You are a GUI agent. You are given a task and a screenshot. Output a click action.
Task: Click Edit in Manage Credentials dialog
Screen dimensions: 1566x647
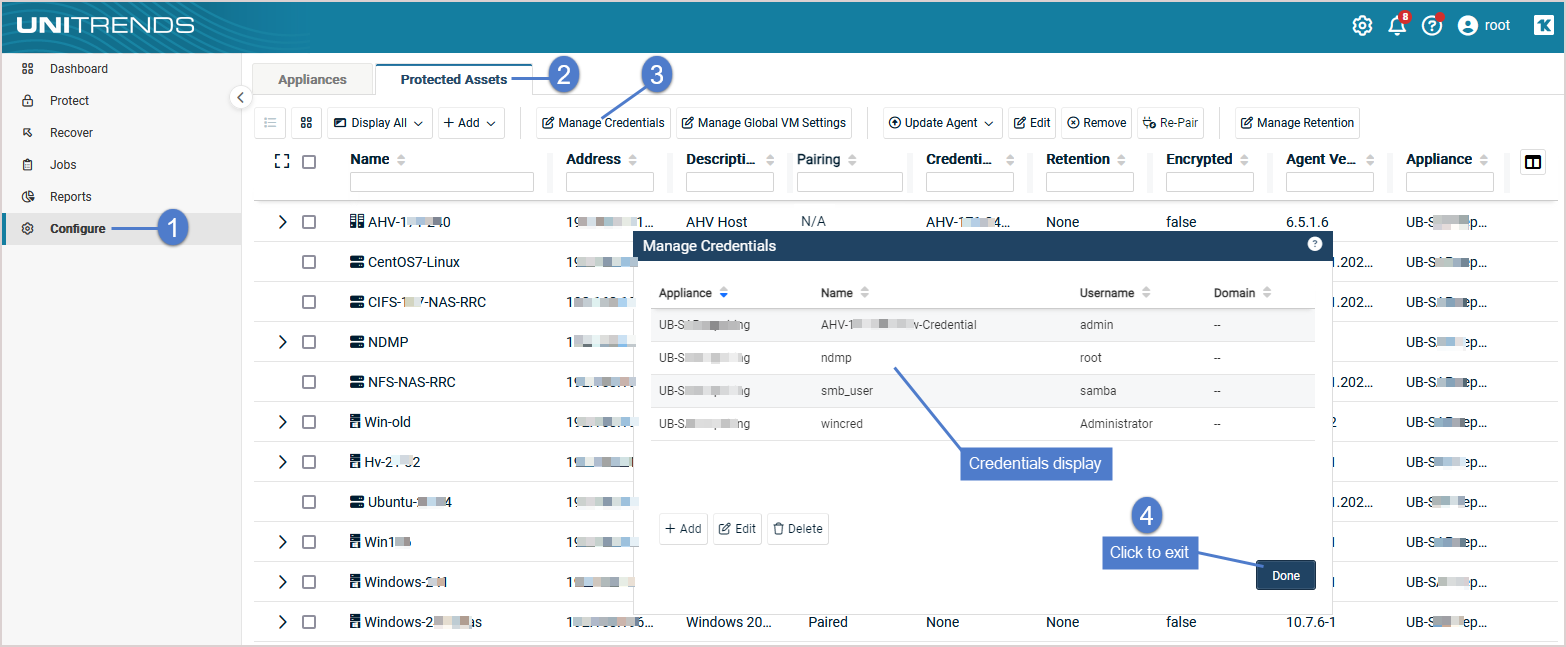[x=737, y=529]
